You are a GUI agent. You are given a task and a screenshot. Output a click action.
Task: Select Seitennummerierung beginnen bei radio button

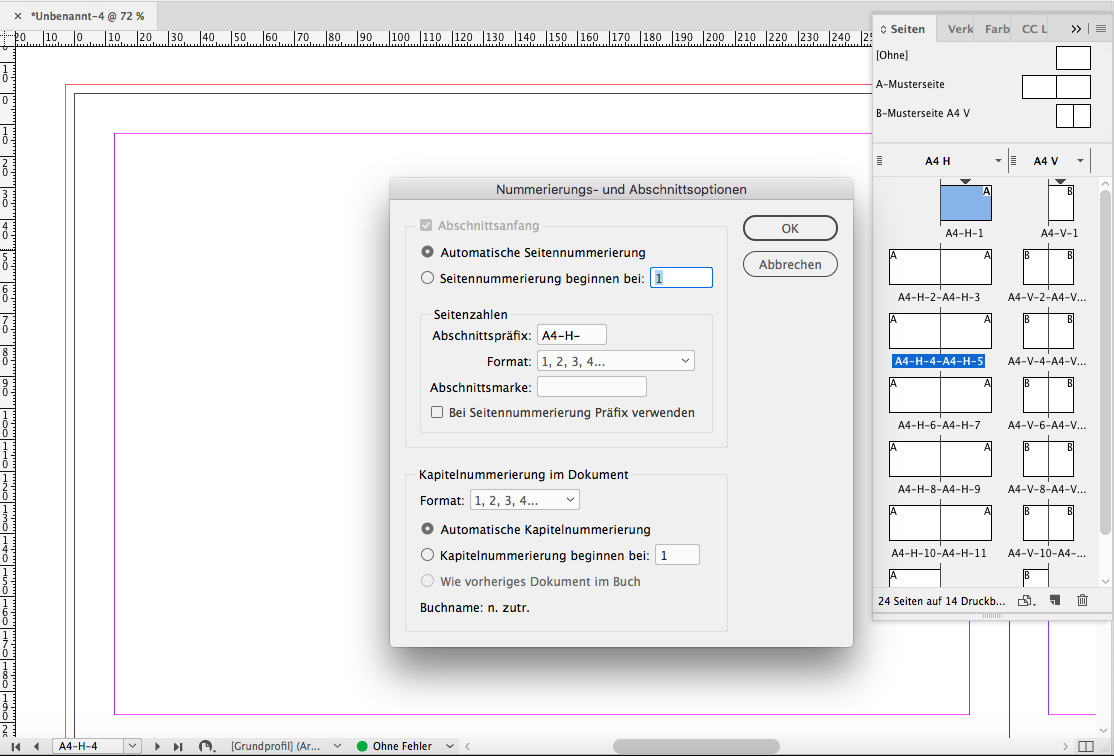pyautogui.click(x=428, y=278)
